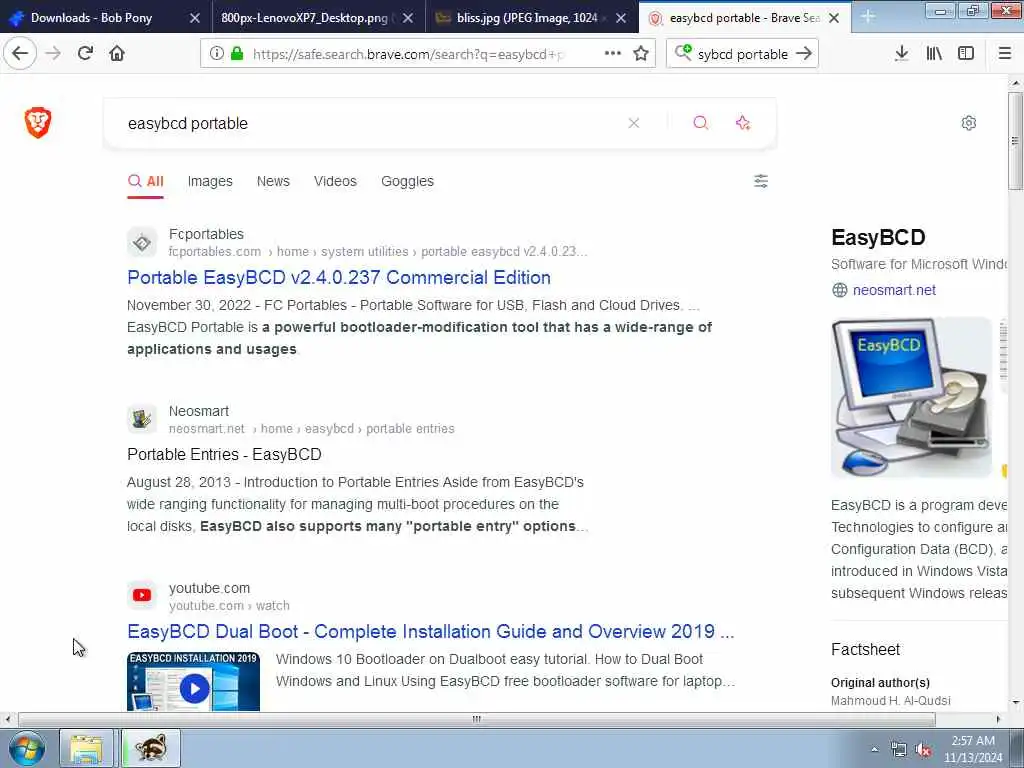
Task: Switch to the bliss.jpg tab
Action: pos(526,18)
